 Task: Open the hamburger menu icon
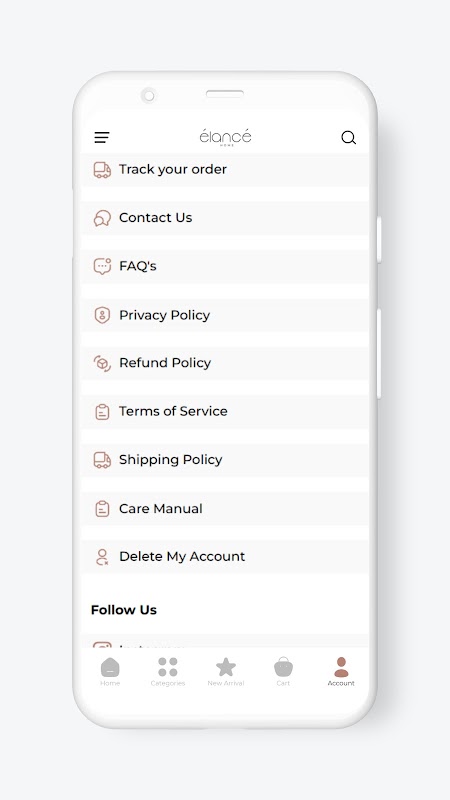click(102, 137)
